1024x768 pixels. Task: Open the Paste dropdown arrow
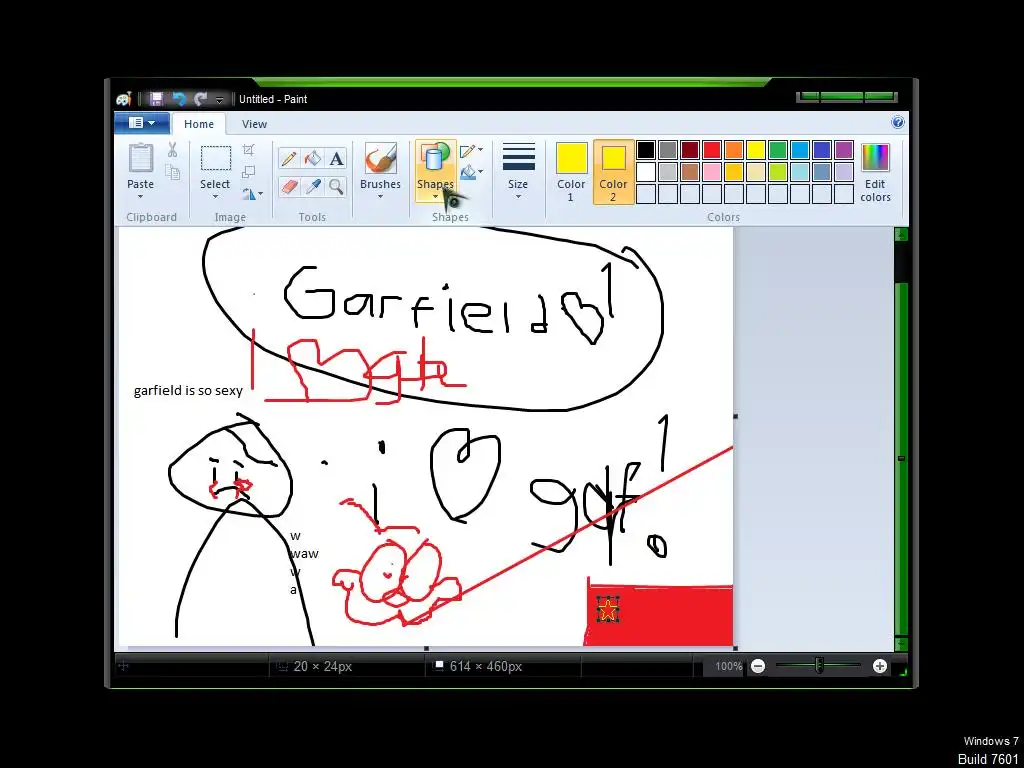(x=140, y=197)
